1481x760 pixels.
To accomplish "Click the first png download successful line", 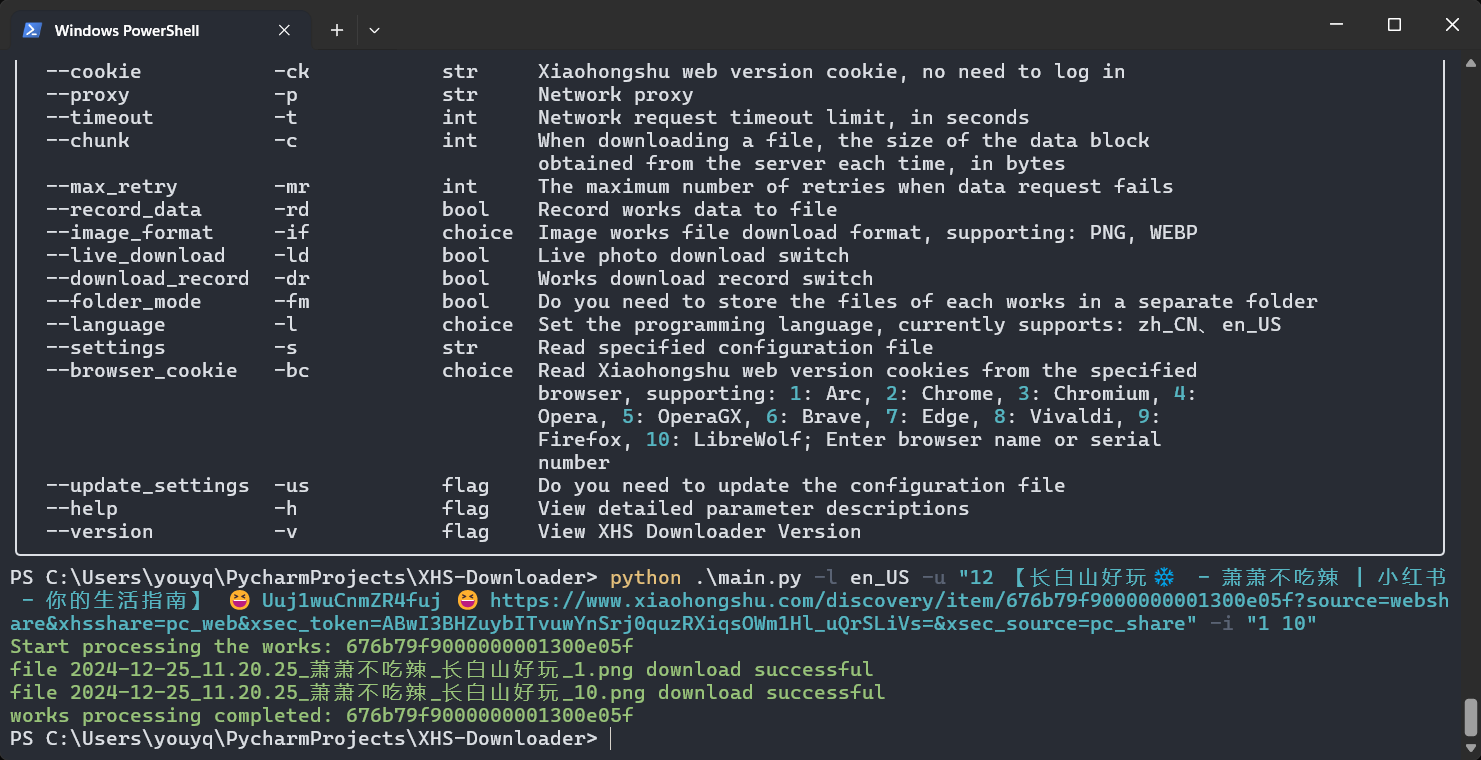I will coord(441,670).
